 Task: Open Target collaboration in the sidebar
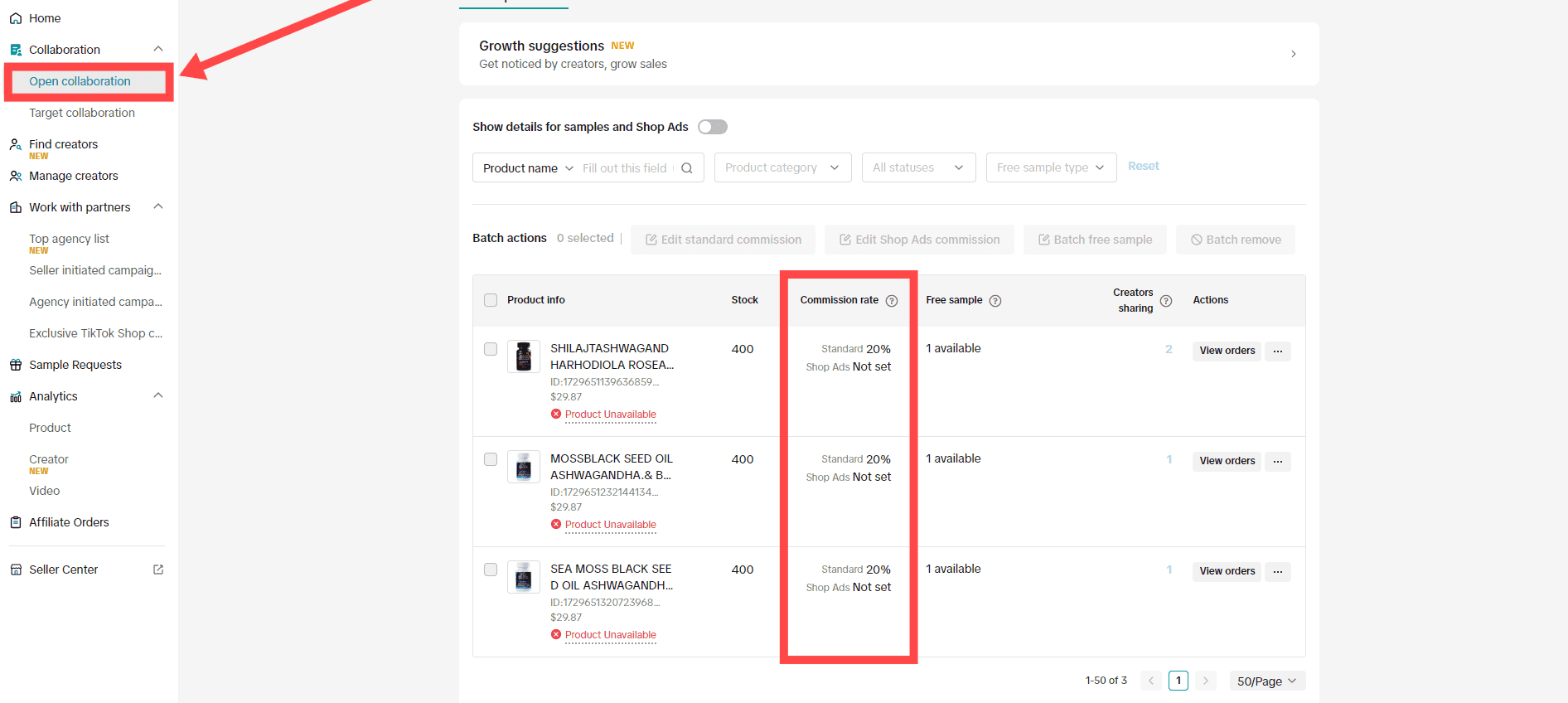82,113
